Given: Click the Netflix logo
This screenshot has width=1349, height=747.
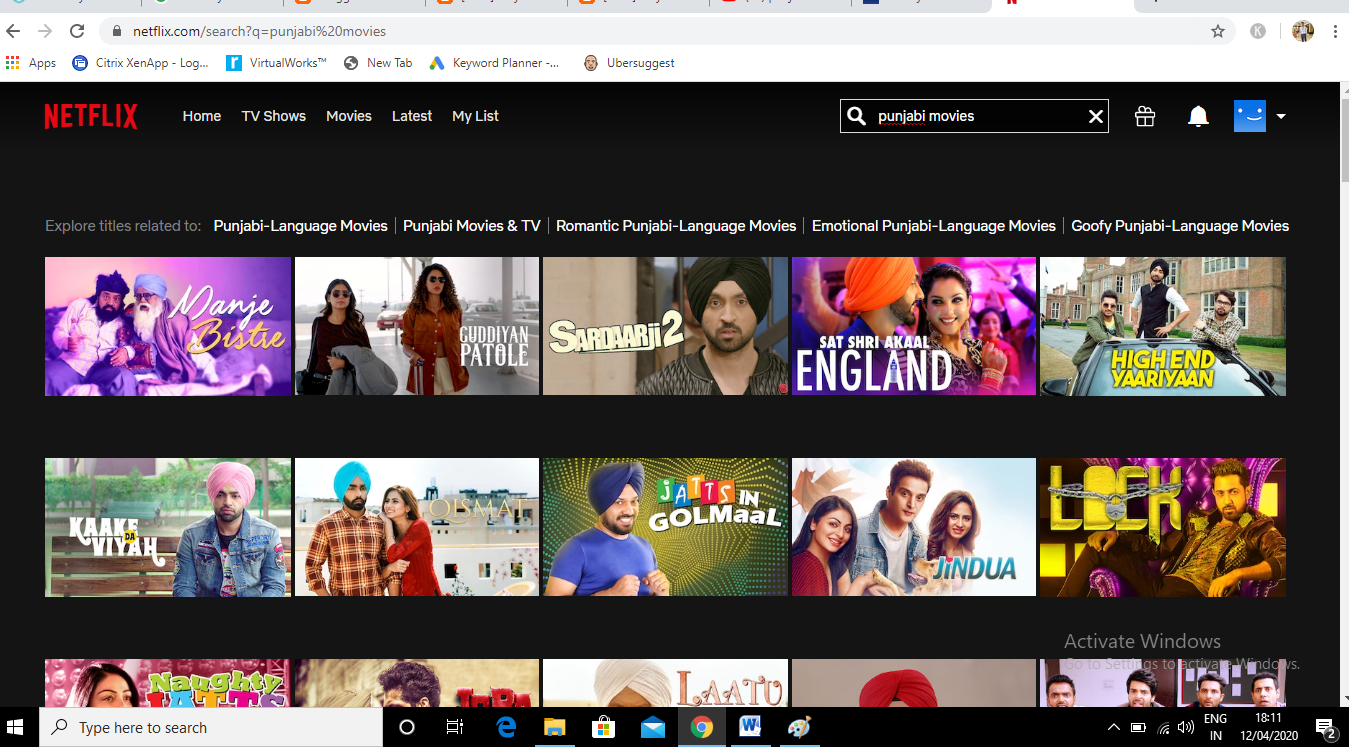Looking at the screenshot, I should (91, 116).
